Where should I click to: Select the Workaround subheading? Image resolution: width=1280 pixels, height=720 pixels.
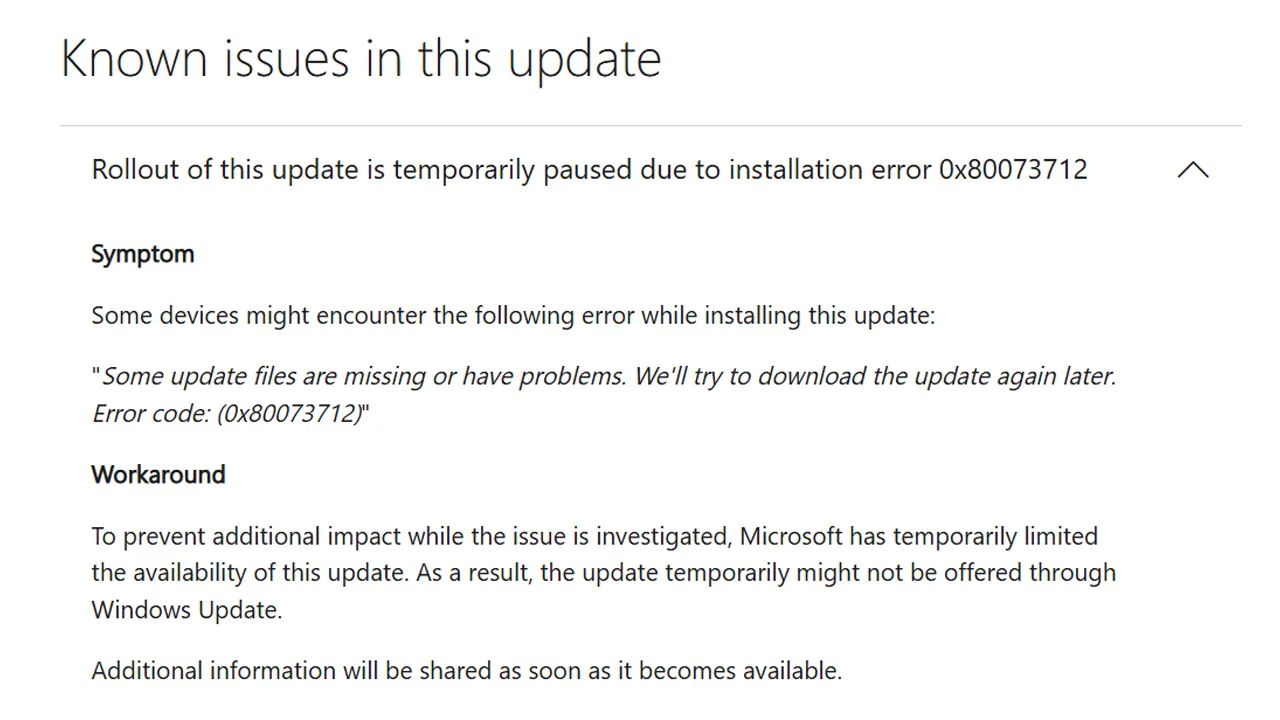click(158, 474)
